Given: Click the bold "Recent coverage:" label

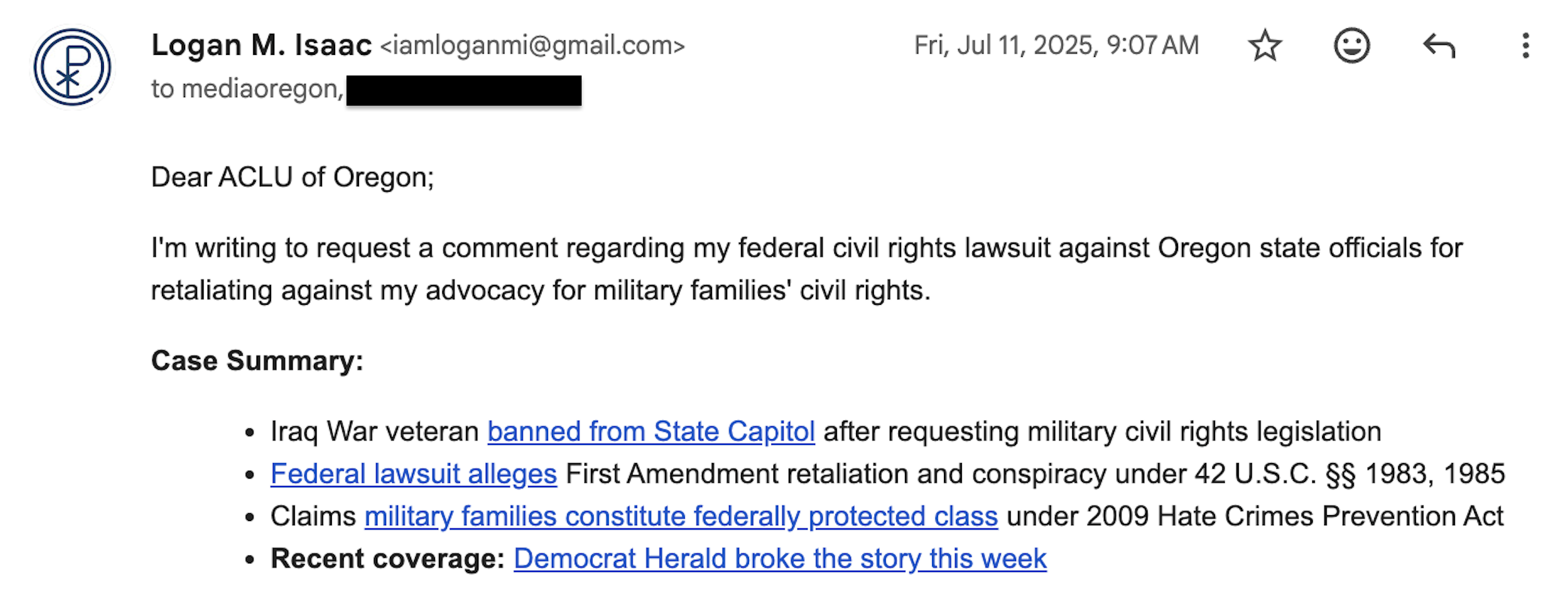Looking at the screenshot, I should 387,559.
